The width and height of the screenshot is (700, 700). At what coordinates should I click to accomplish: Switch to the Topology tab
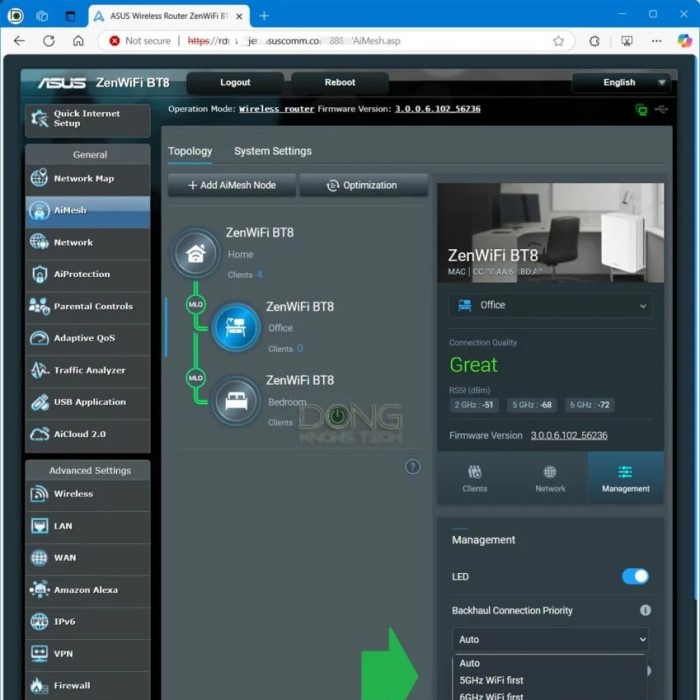(x=190, y=151)
